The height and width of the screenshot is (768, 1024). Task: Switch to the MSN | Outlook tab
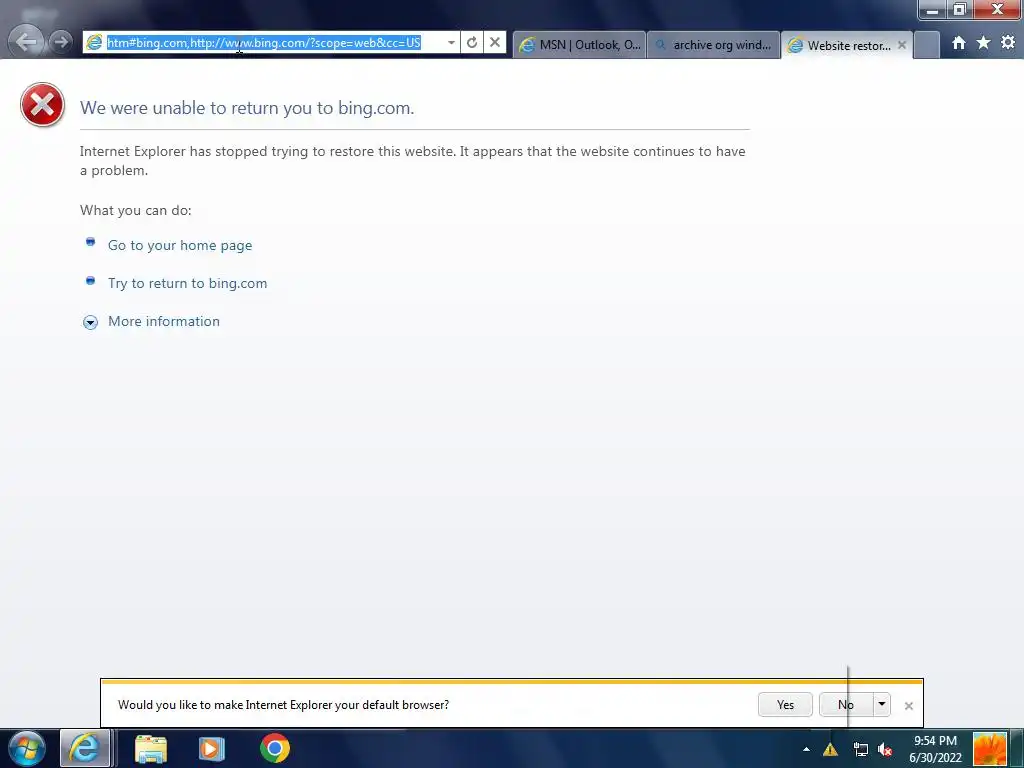point(579,45)
